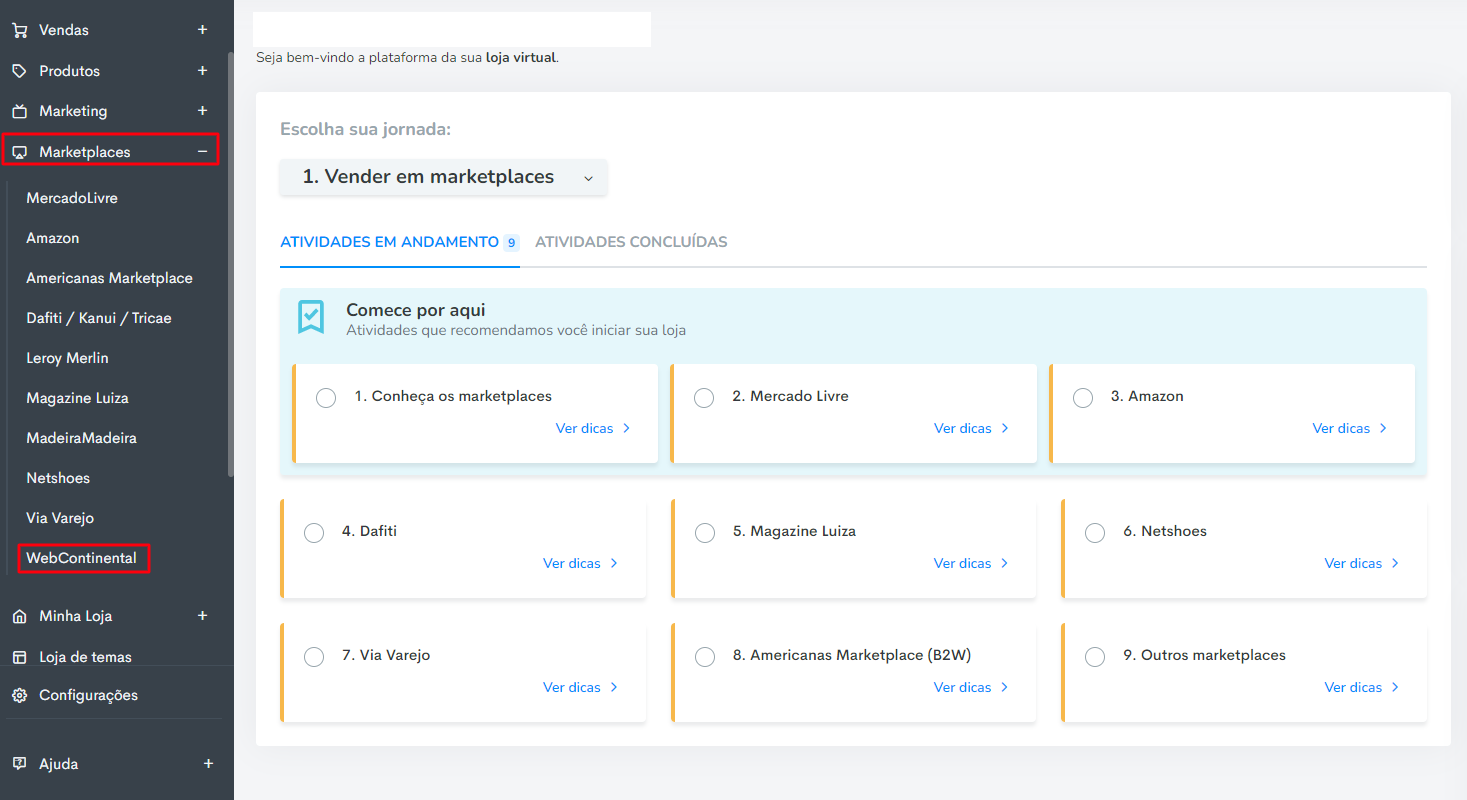Click the arrow next to Ver dicas for Mercado Livre card

click(x=1005, y=428)
